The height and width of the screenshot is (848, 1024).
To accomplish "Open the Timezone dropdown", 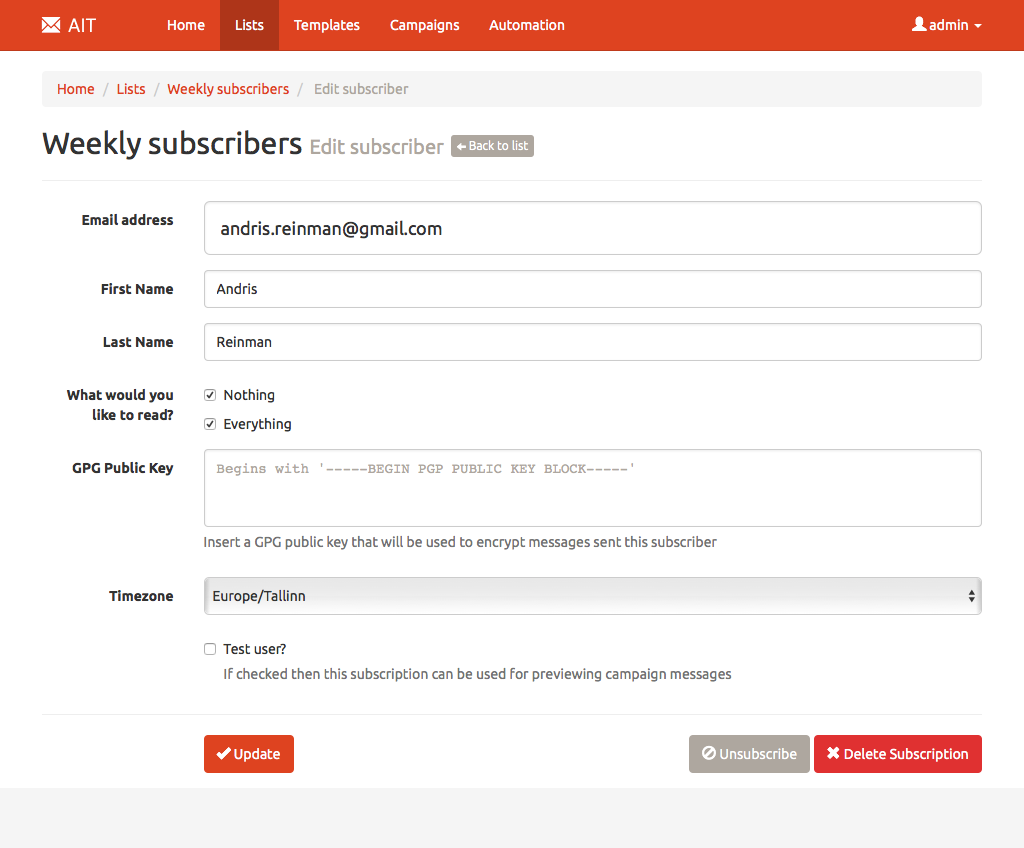I will [x=592, y=596].
